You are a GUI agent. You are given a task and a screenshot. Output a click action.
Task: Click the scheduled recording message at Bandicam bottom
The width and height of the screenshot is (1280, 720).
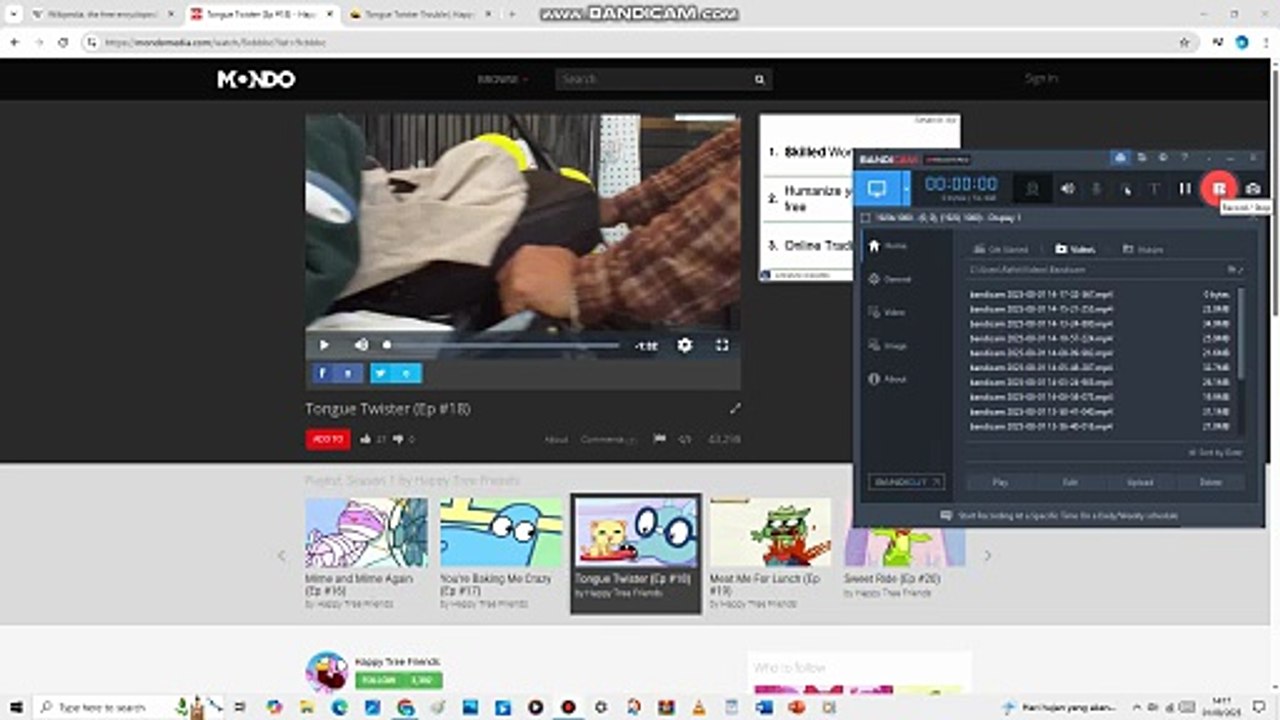[1060, 516]
